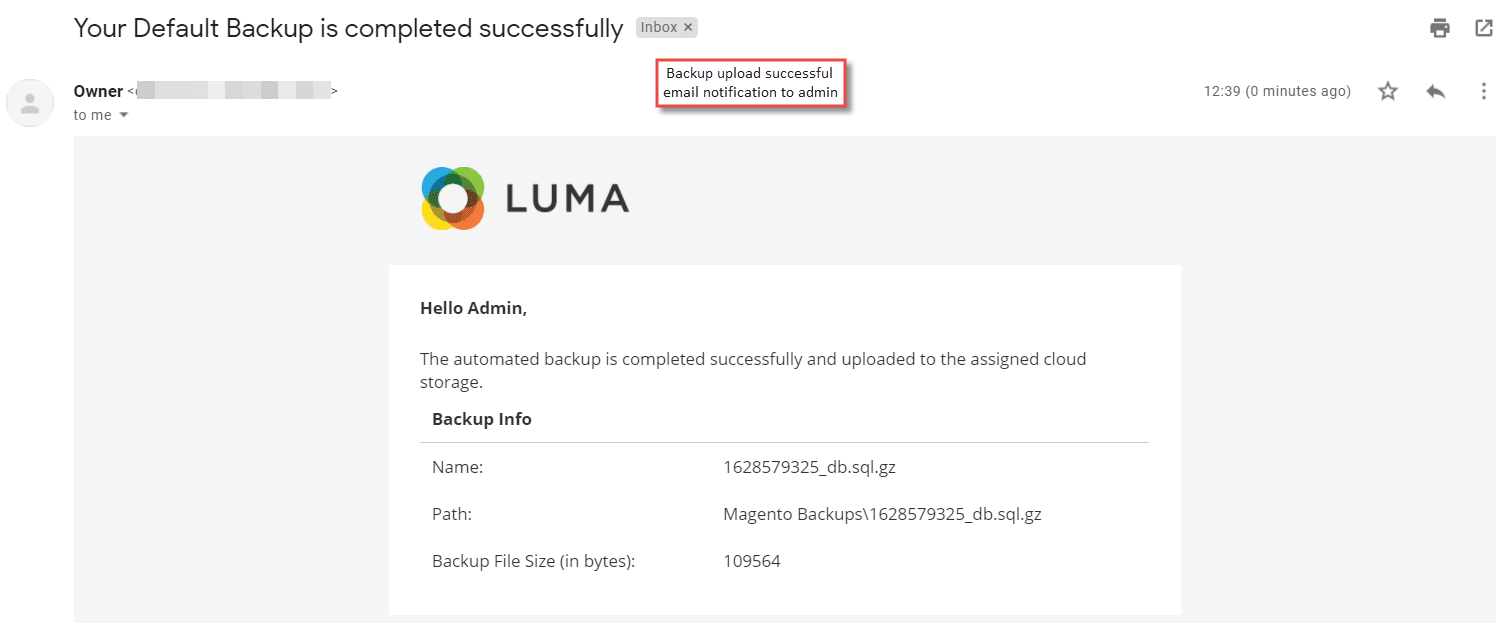Image resolution: width=1502 pixels, height=623 pixels.
Task: Click the backup file size value 109564
Action: pos(751,561)
